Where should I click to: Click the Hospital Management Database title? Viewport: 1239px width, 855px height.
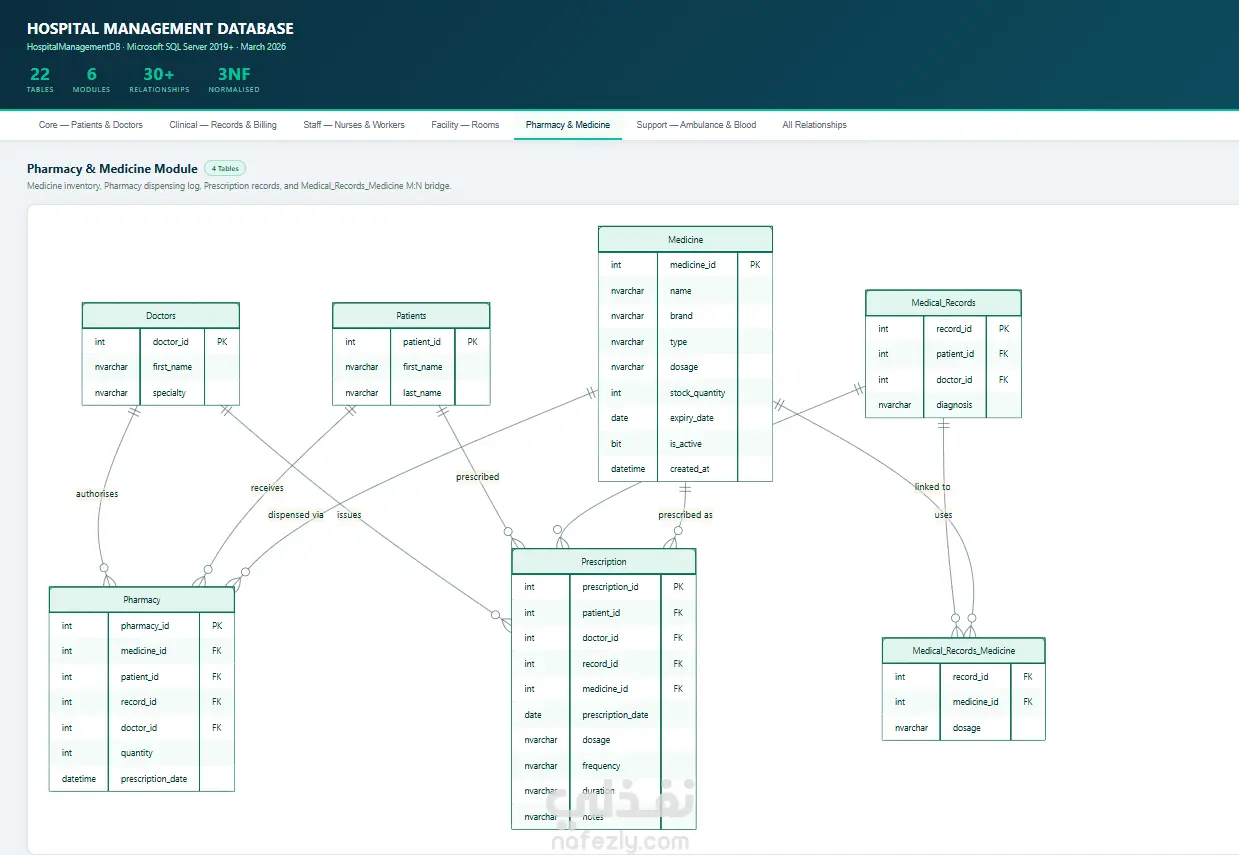[x=160, y=29]
